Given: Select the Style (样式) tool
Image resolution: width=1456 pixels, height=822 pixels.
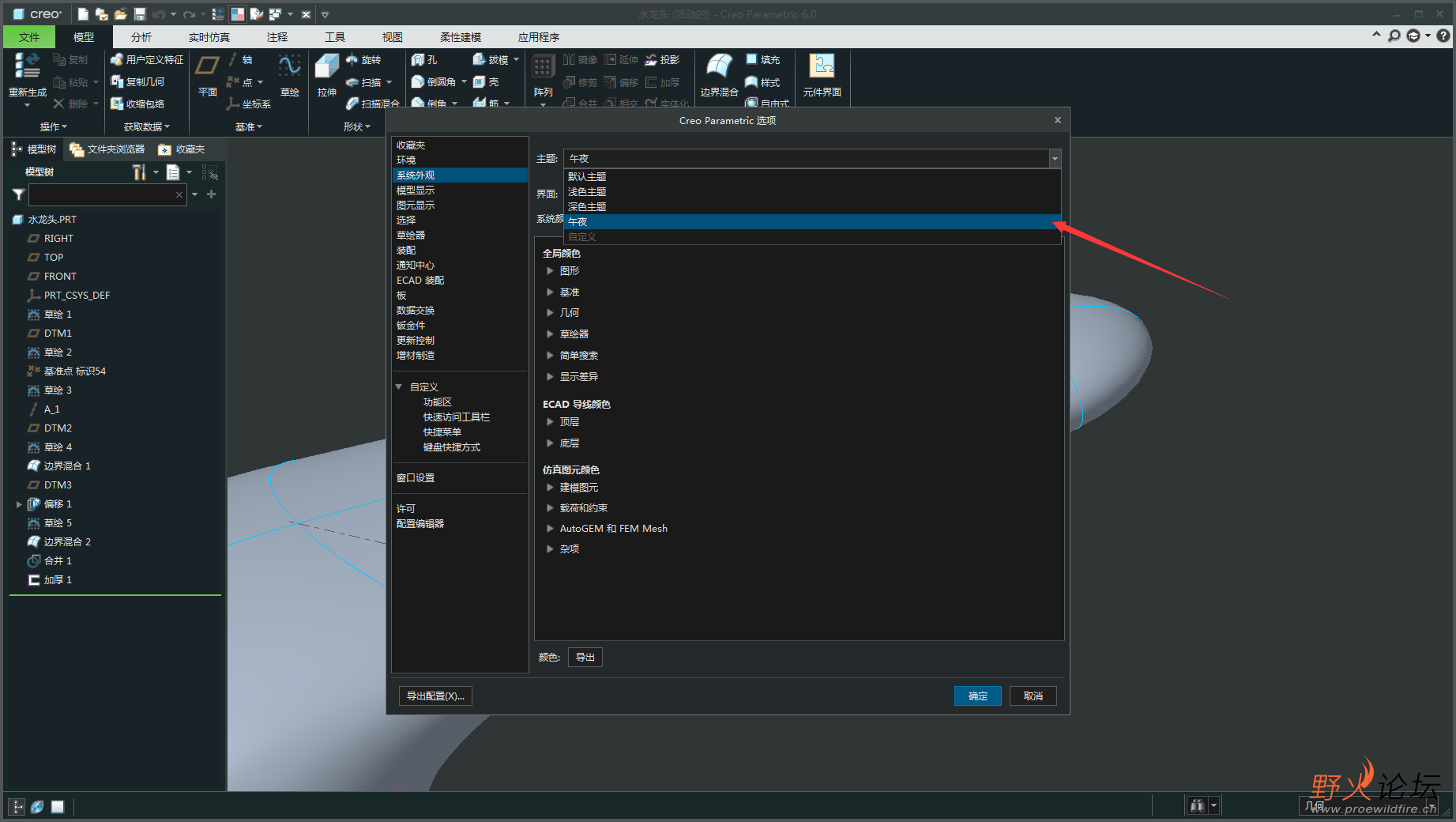Looking at the screenshot, I should [x=763, y=82].
